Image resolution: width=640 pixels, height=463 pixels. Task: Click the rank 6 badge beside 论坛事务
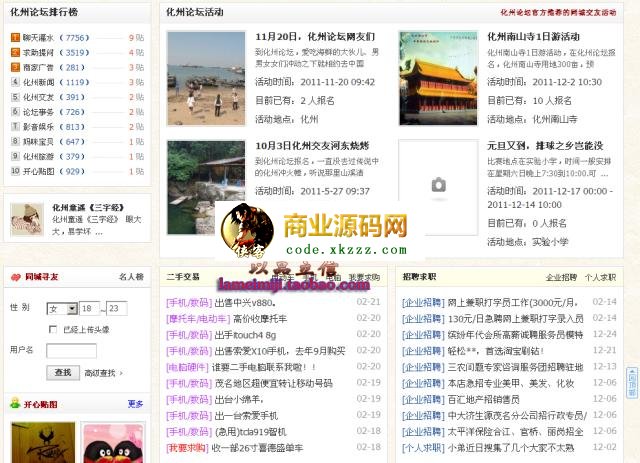(x=15, y=112)
